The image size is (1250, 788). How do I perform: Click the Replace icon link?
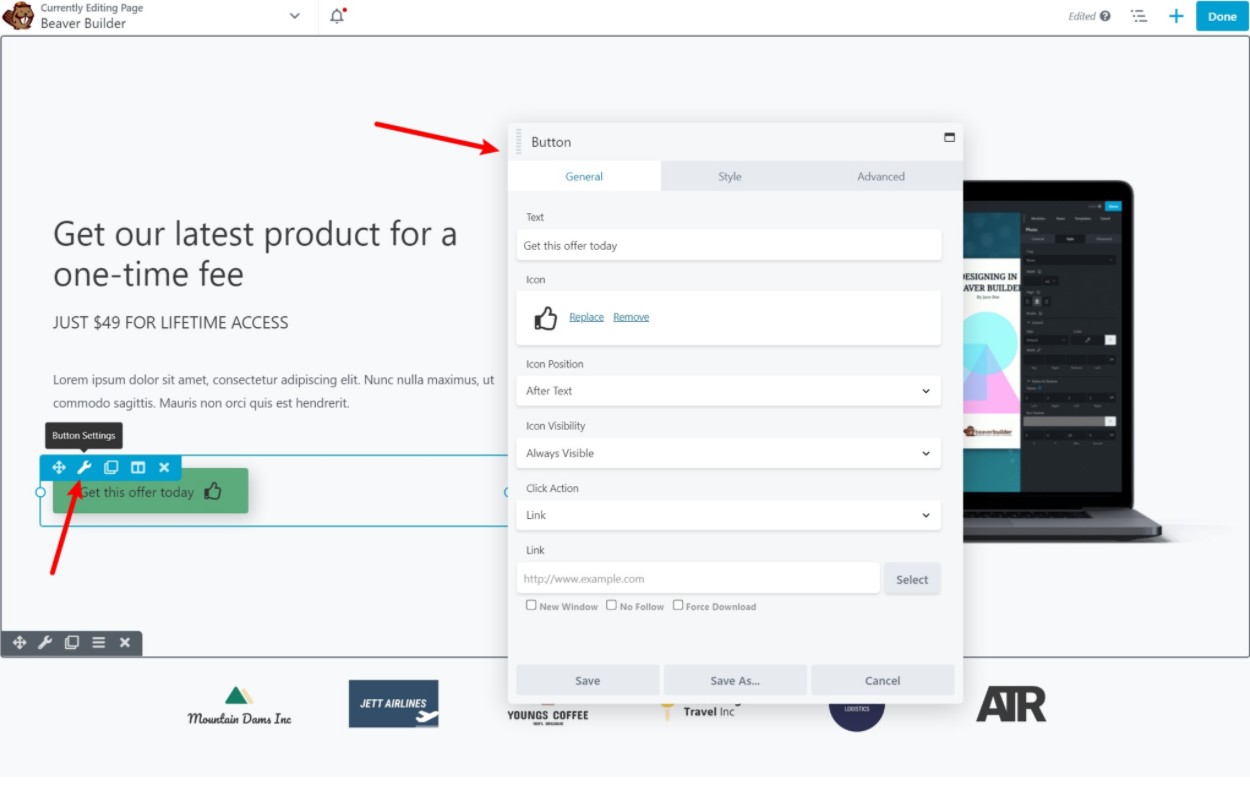pyautogui.click(x=587, y=317)
